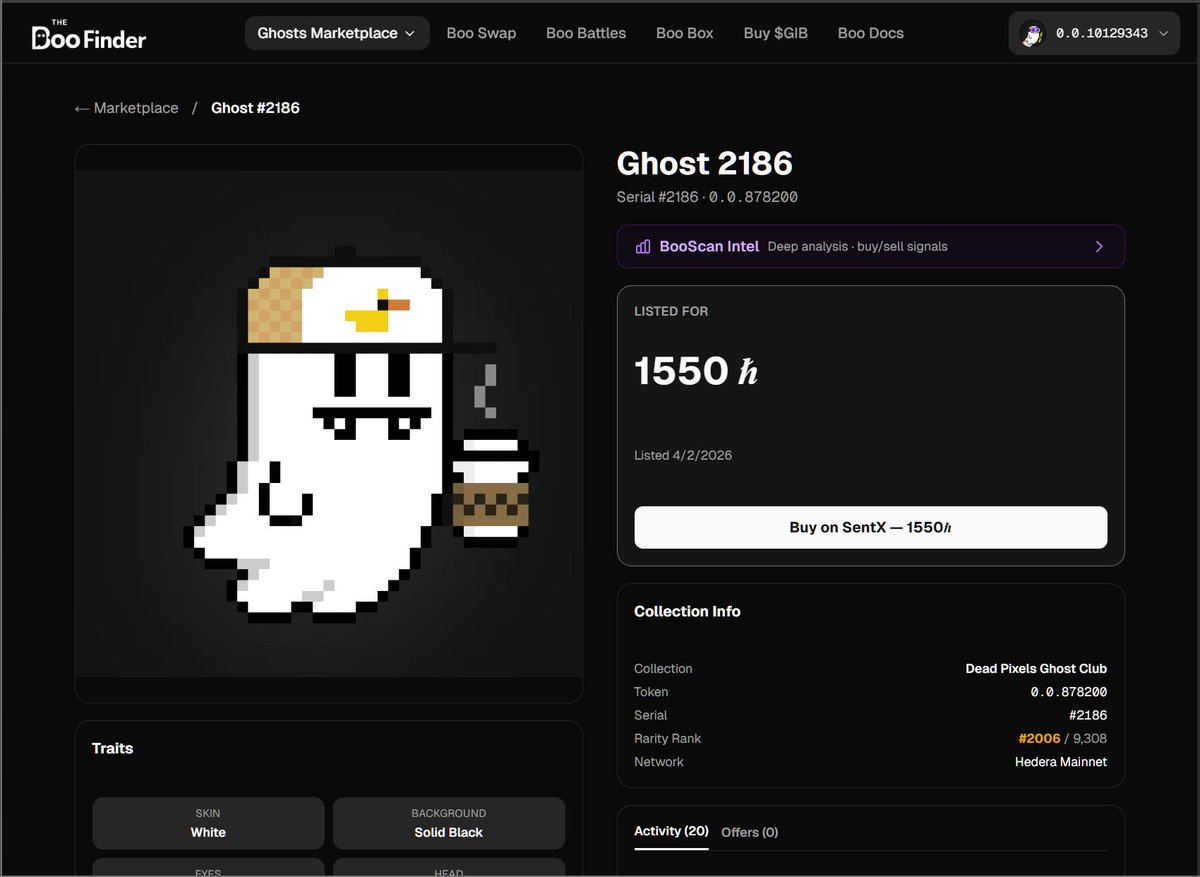The height and width of the screenshot is (877, 1200).
Task: Click the Ghost #2186 breadcrumb text
Action: [255, 108]
